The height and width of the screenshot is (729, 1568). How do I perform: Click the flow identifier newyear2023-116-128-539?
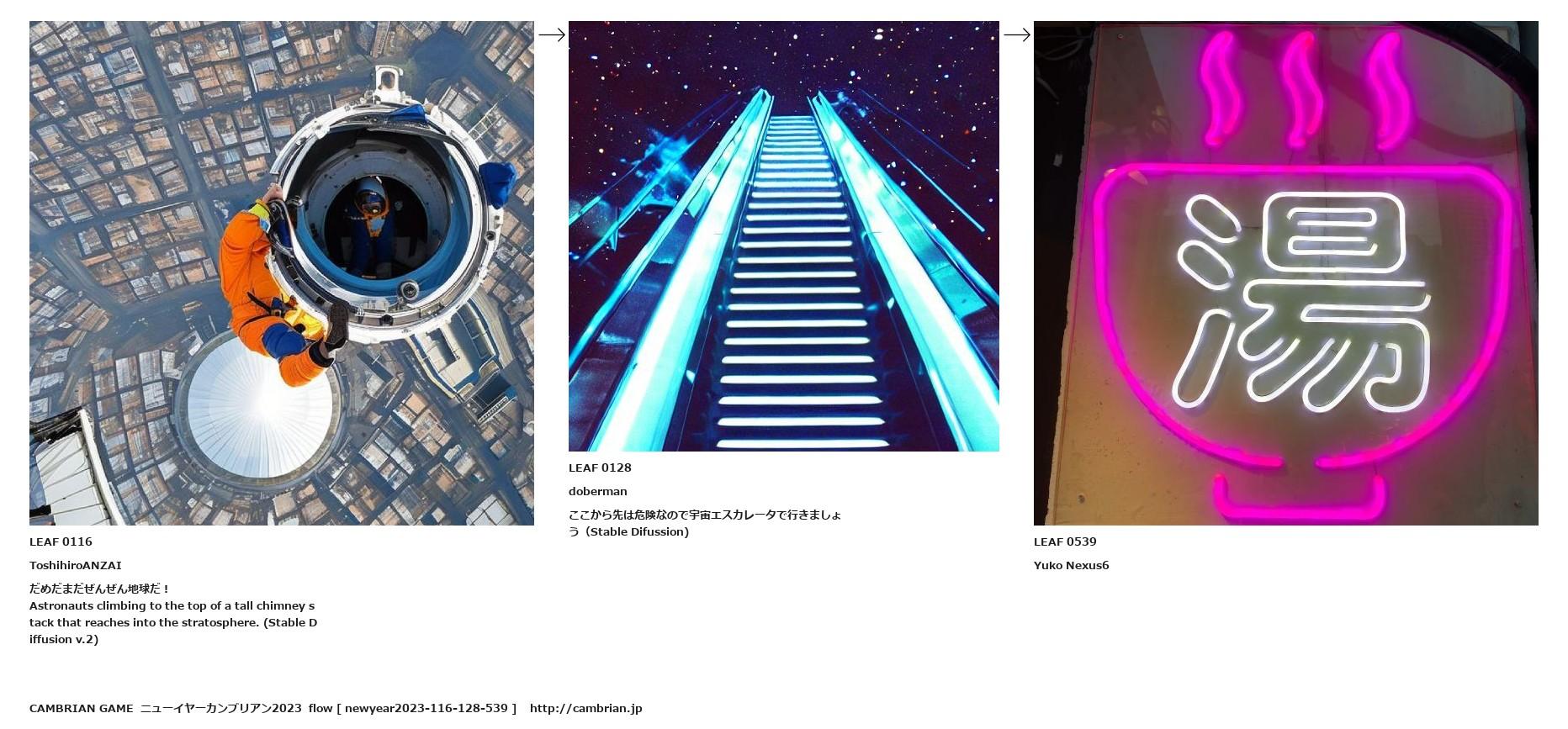tap(426, 708)
